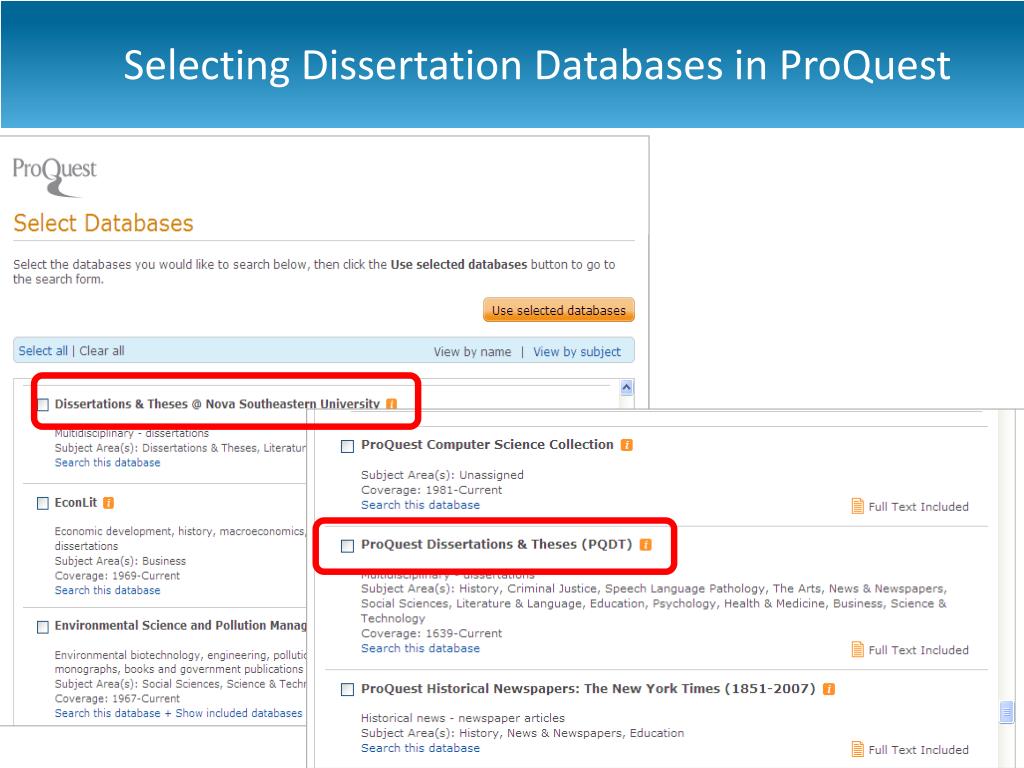Image resolution: width=1024 pixels, height=768 pixels.
Task: Switch to View by subject
Action: pos(577,352)
